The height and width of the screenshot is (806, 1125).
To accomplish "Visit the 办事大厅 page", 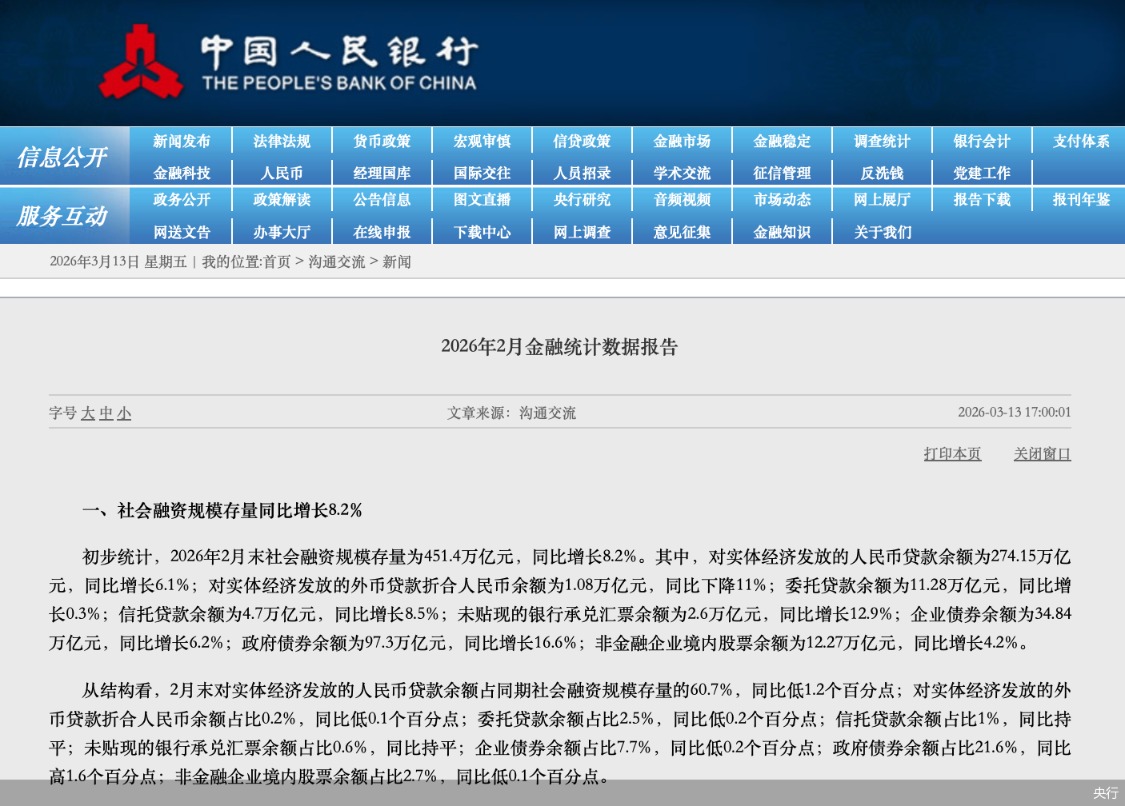I will [282, 231].
